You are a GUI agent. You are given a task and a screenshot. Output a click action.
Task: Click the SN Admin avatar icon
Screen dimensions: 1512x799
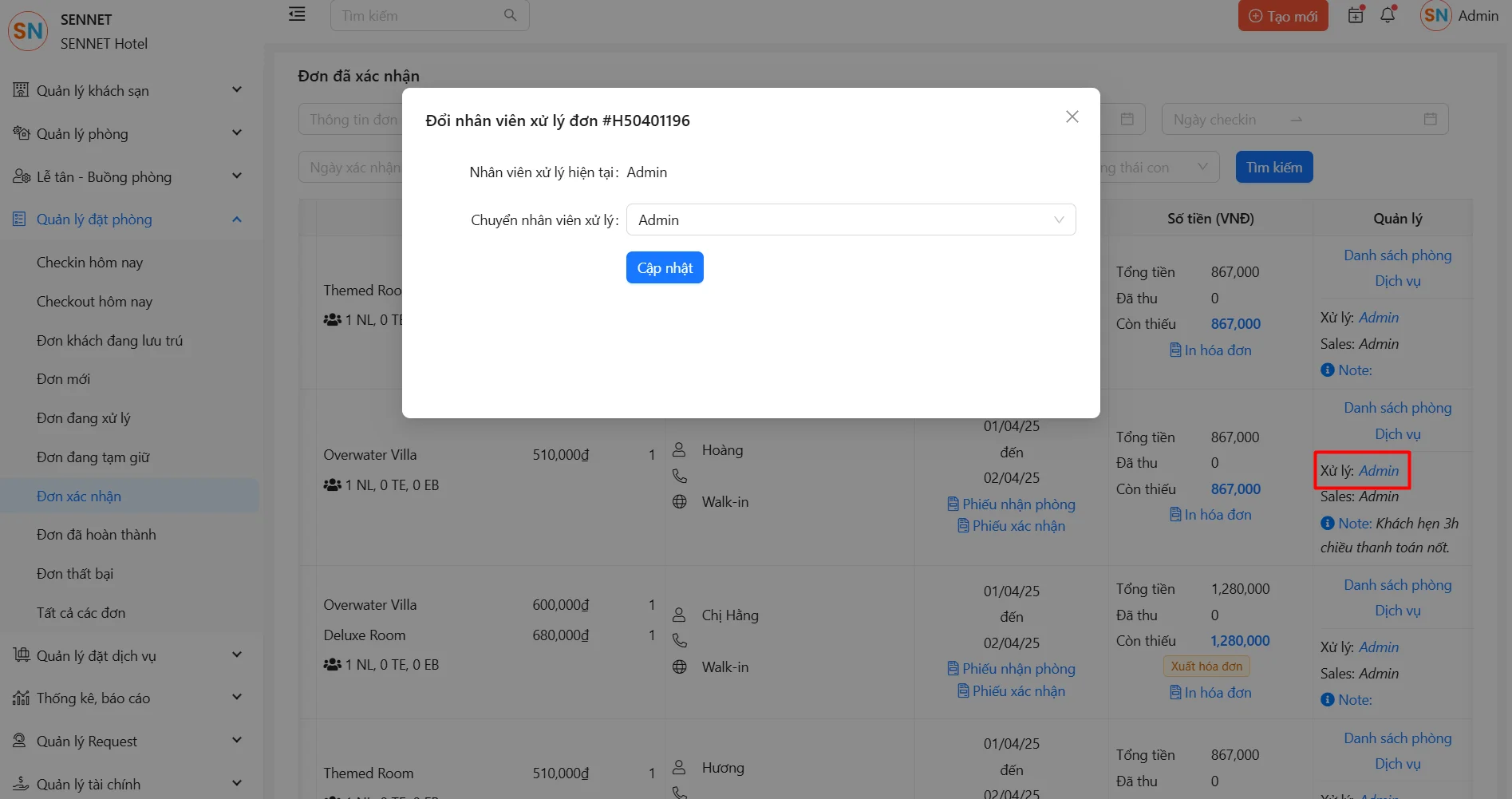click(1435, 15)
